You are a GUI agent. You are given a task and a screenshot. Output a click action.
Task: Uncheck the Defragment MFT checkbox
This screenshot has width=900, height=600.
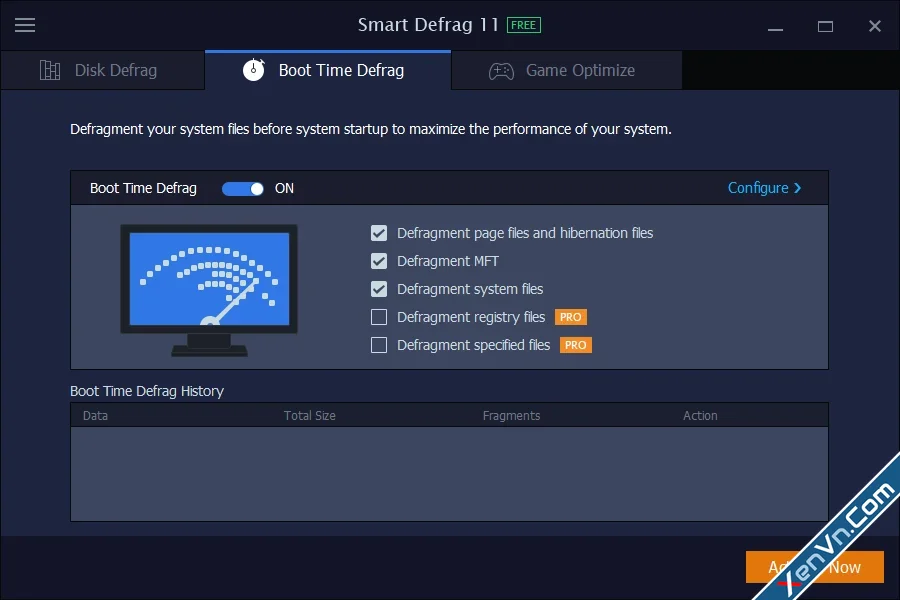coord(379,261)
